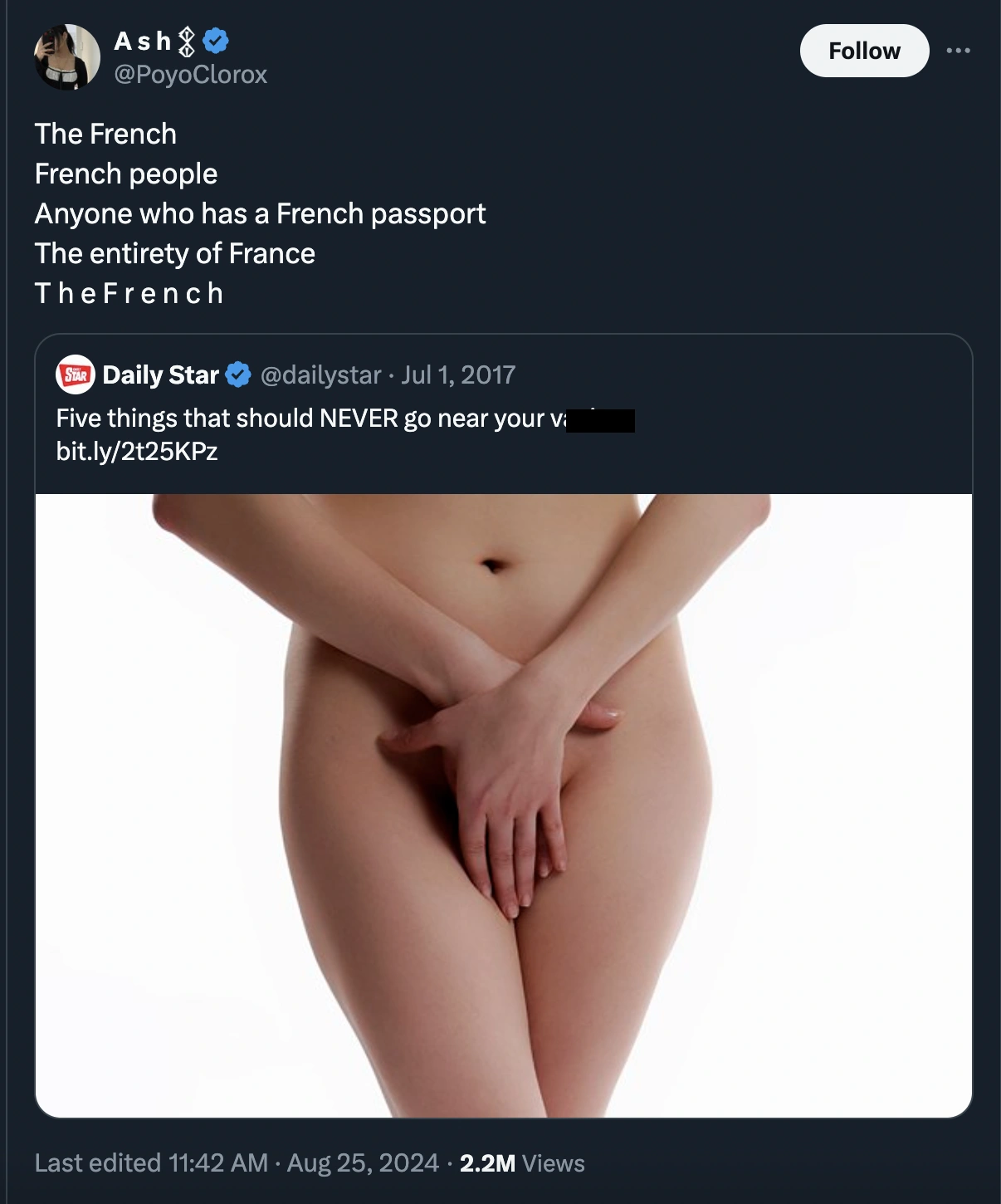Click the quoted tweet text headline
Screen dimensions: 1001x1204
point(345,418)
